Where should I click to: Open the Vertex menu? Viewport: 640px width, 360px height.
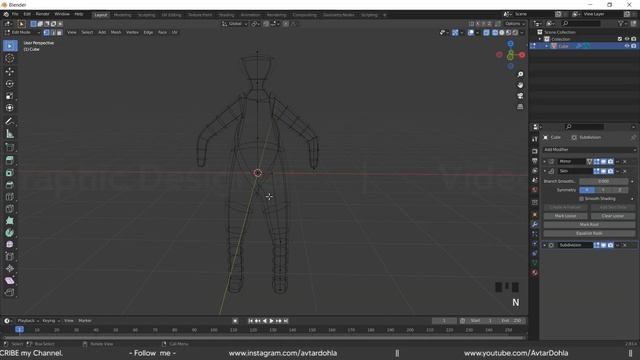pyautogui.click(x=132, y=32)
